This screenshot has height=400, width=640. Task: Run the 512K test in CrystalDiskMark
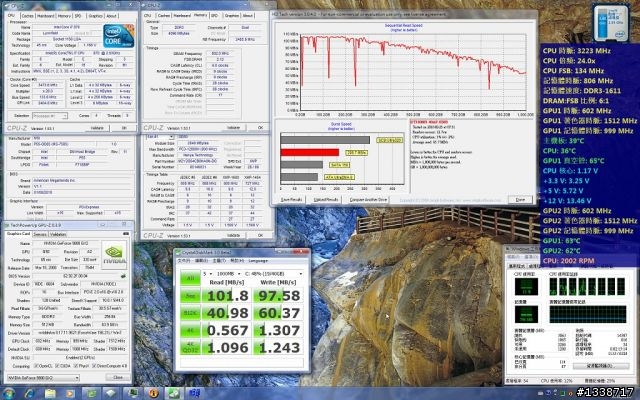click(x=190, y=313)
